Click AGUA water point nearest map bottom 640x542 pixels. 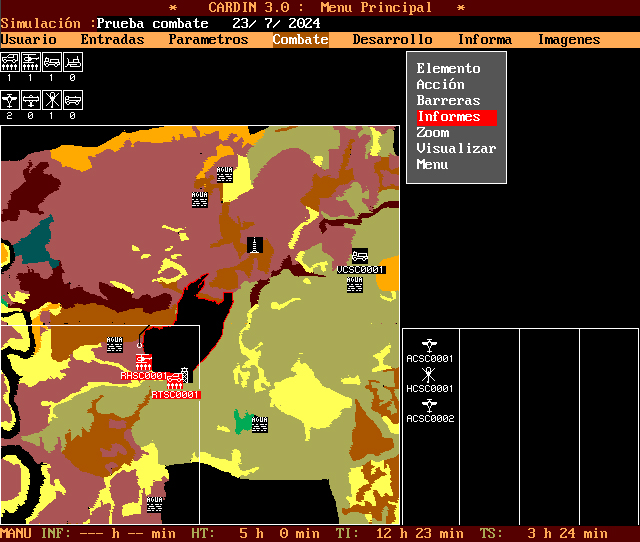point(154,504)
